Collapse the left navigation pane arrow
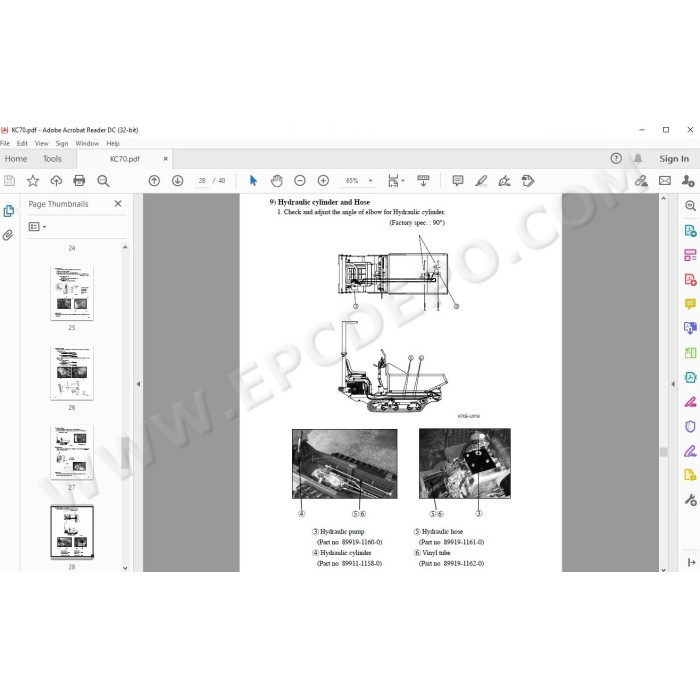The width and height of the screenshot is (700, 700). tap(138, 383)
